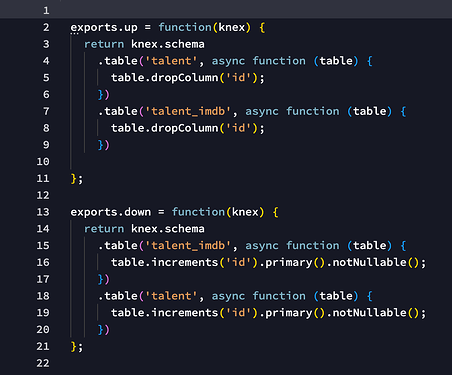
Task: Click 'table.dropColumn' on line 8
Action: [164, 128]
